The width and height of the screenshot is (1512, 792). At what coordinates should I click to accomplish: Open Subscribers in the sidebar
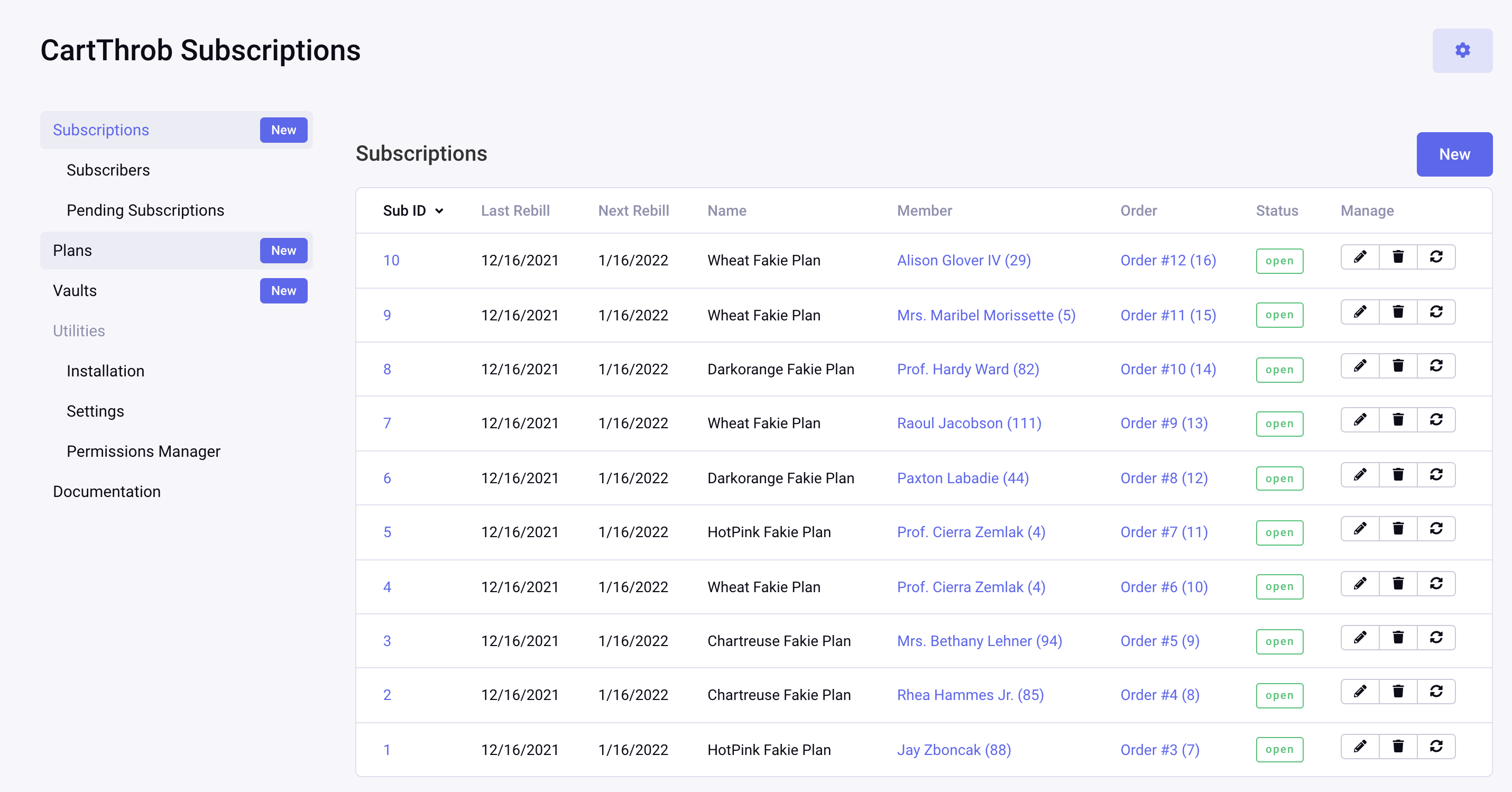tap(108, 170)
